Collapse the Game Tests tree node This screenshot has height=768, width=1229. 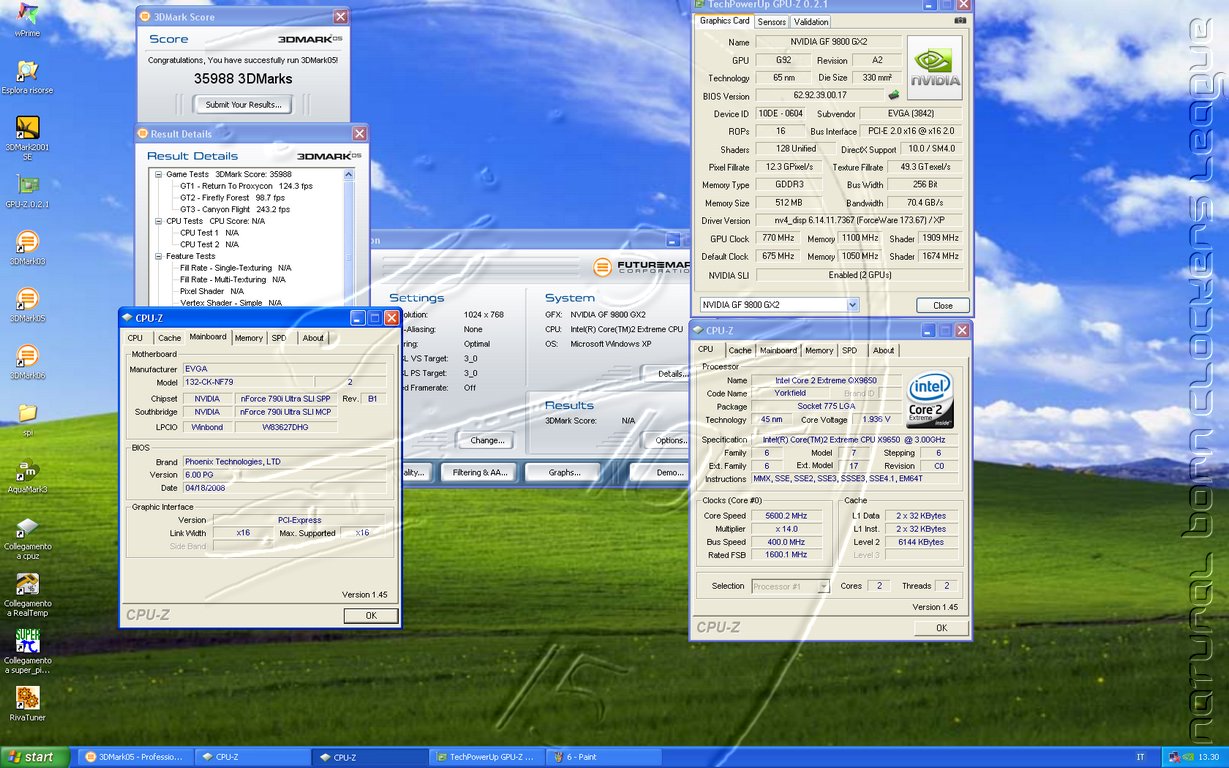pyautogui.click(x=158, y=174)
